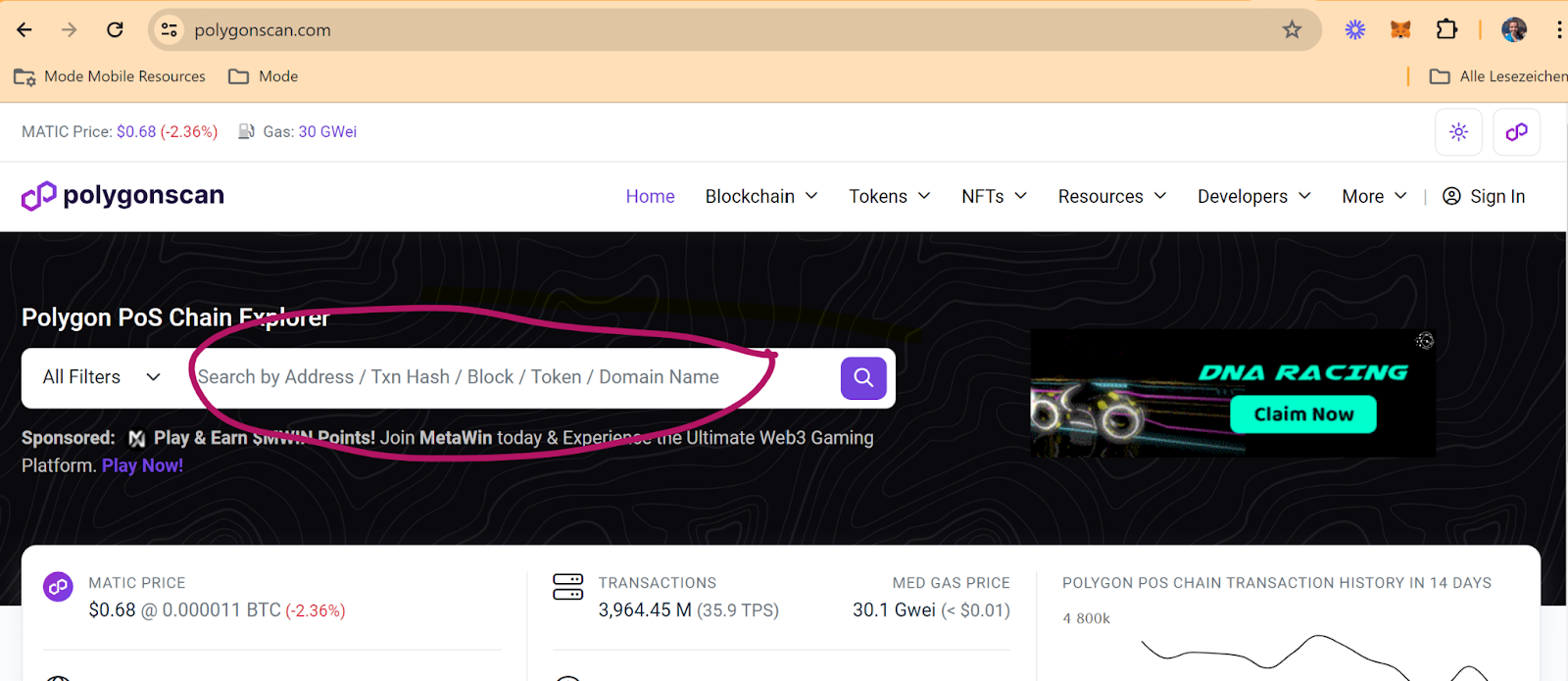Image resolution: width=1568 pixels, height=681 pixels.
Task: Expand the More menu
Action: click(1374, 196)
